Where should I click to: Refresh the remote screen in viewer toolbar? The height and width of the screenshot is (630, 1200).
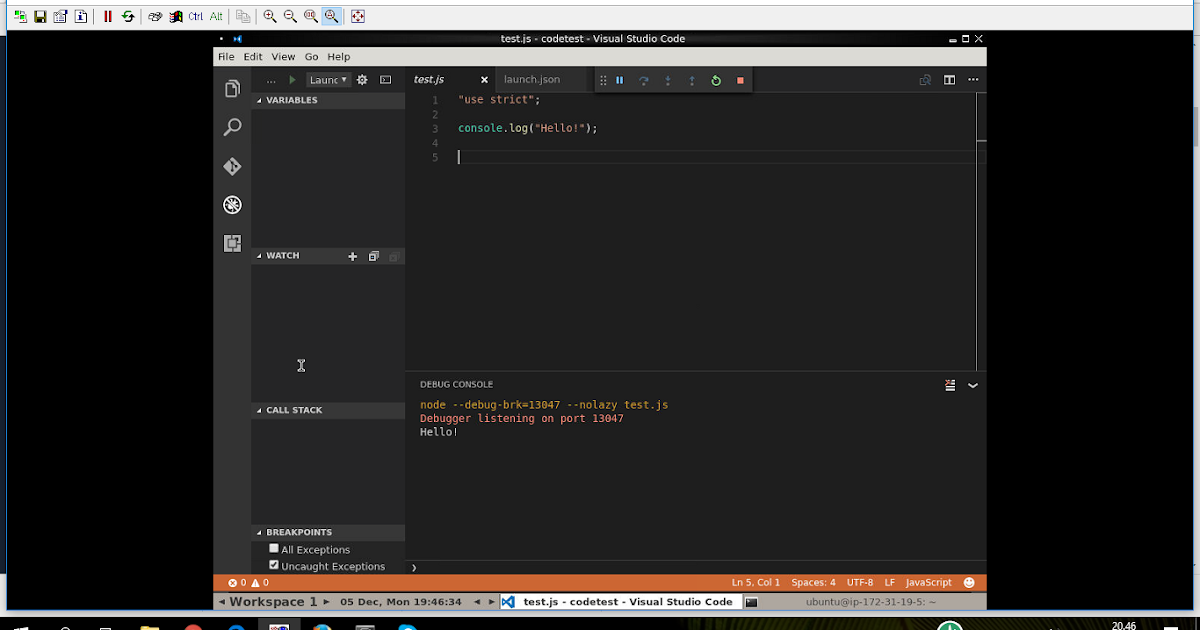(x=128, y=16)
